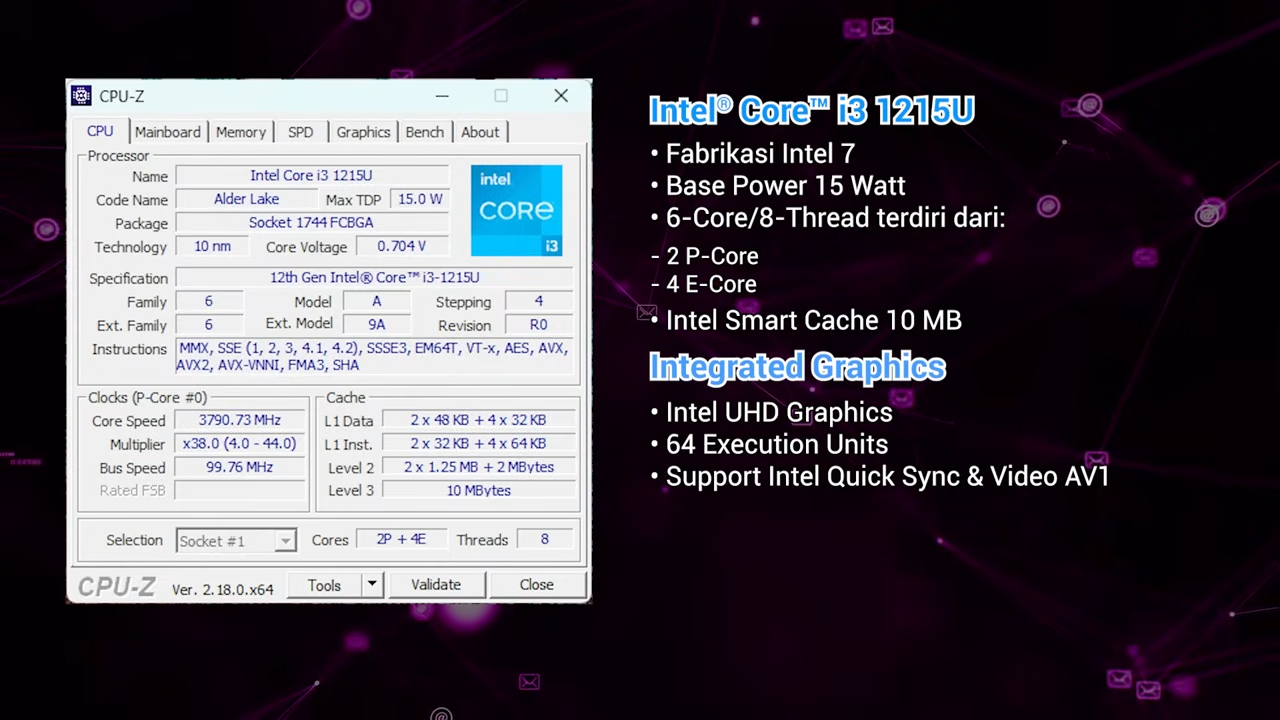Screen dimensions: 1280x720
Task: Close CPU-Z using the title bar X
Action: tap(561, 96)
